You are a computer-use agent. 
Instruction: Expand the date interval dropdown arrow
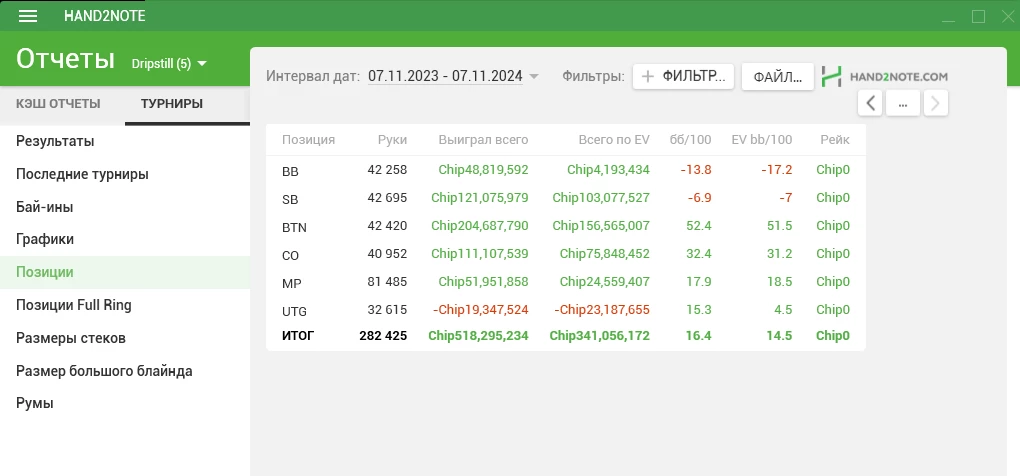point(534,77)
